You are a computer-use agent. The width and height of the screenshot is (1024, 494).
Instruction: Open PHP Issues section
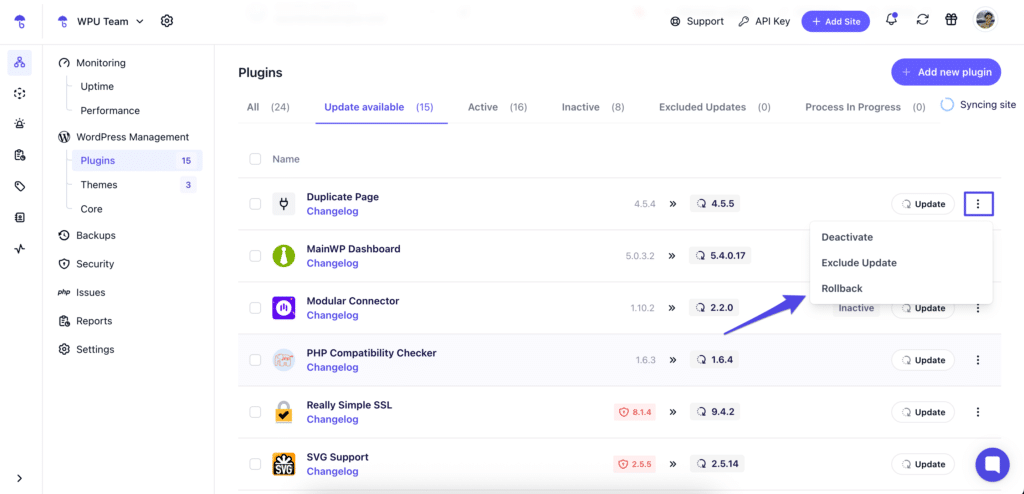[82, 292]
